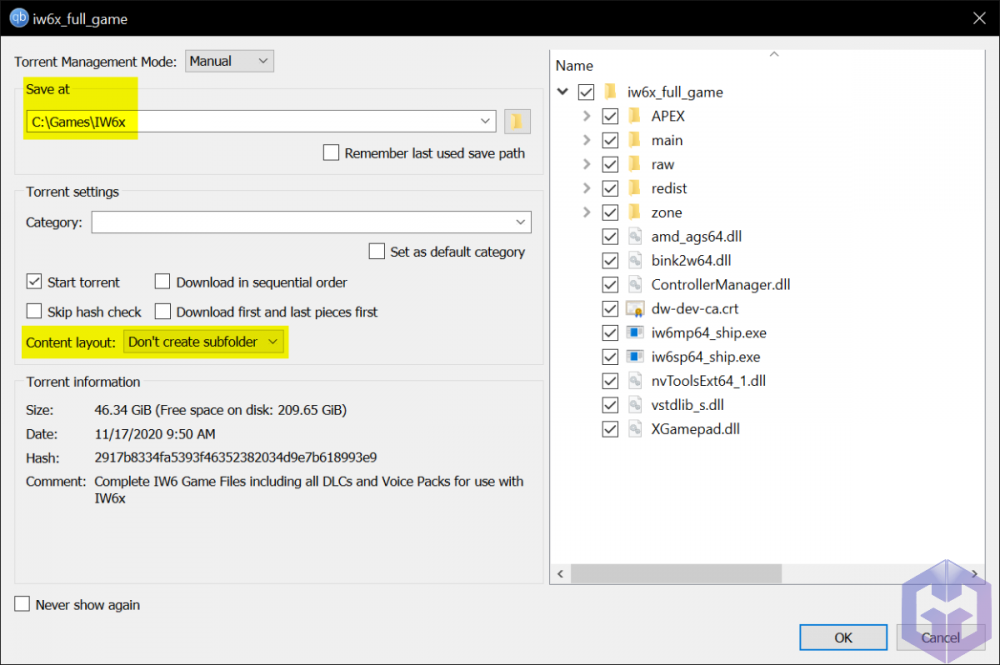The height and width of the screenshot is (665, 1000).
Task: Click the browse folder icon beside save path
Action: (x=517, y=122)
